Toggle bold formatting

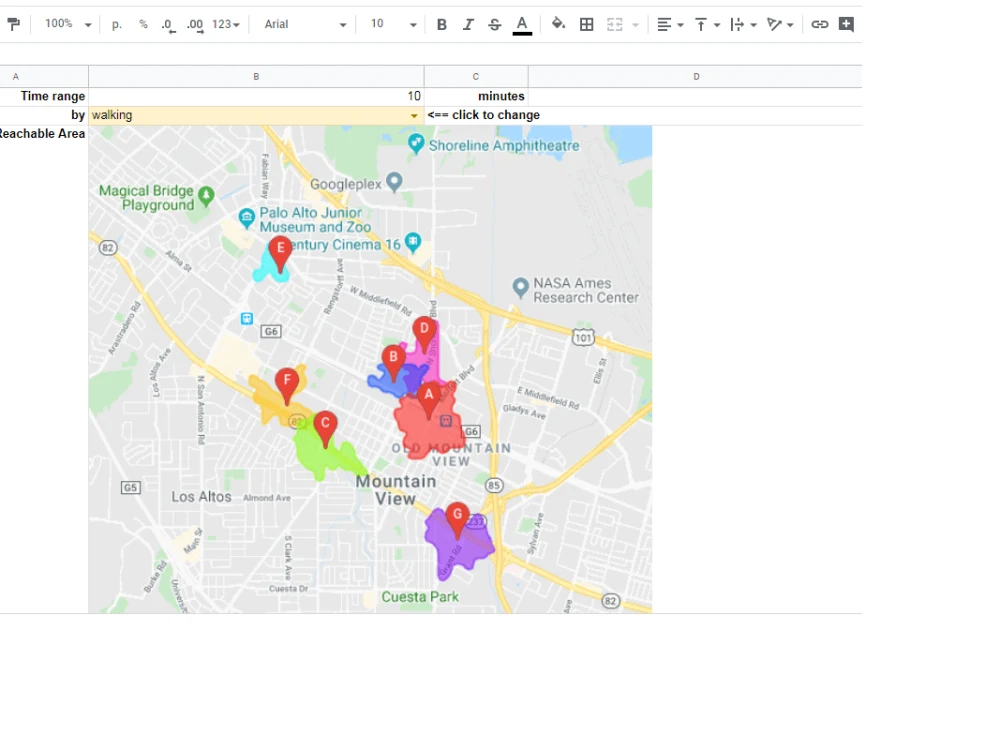point(441,24)
